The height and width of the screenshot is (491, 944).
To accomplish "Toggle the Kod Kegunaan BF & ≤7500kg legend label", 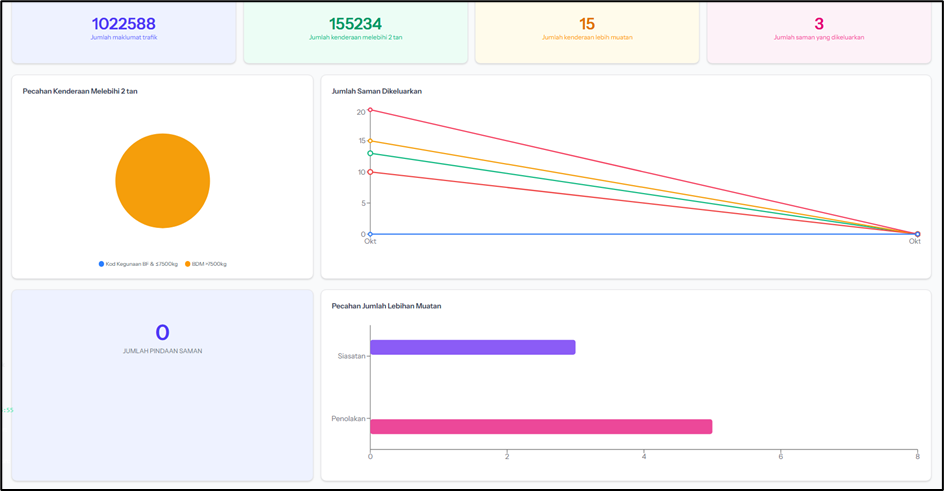I will [x=142, y=264].
